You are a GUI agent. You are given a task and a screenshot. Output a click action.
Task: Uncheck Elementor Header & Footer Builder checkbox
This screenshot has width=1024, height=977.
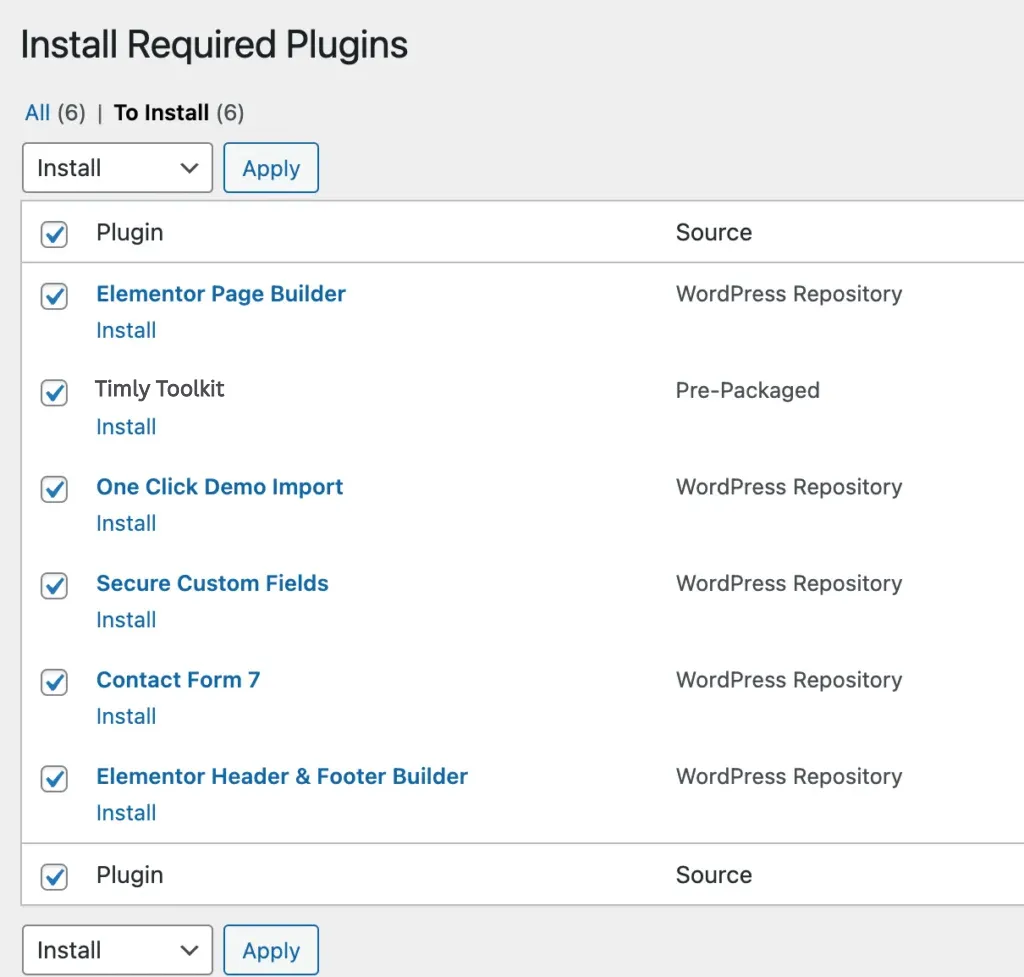(x=54, y=779)
